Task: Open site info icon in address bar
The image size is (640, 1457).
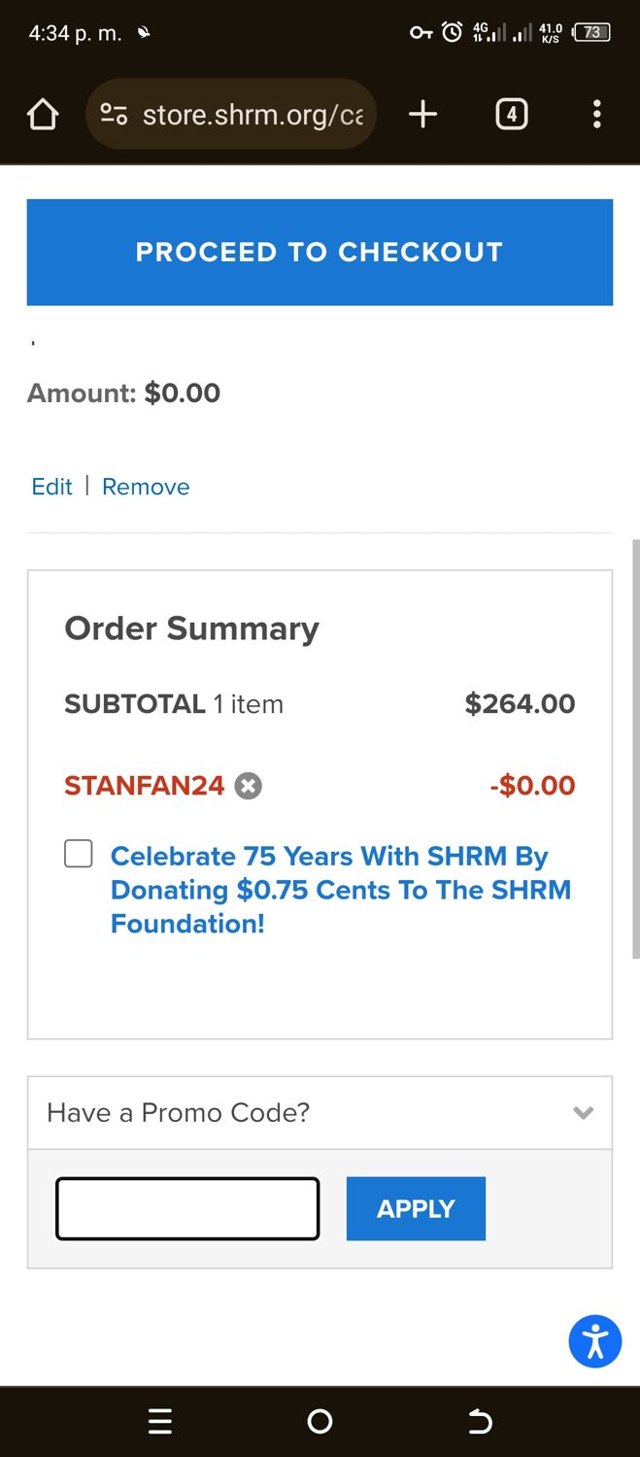Action: 114,115
